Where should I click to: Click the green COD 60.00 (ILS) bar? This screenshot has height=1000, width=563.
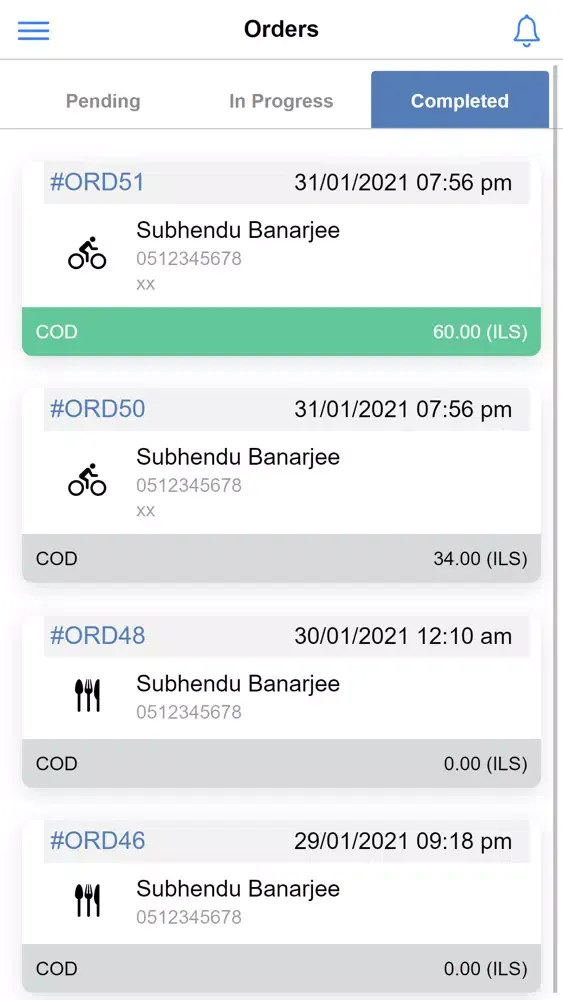point(281,332)
